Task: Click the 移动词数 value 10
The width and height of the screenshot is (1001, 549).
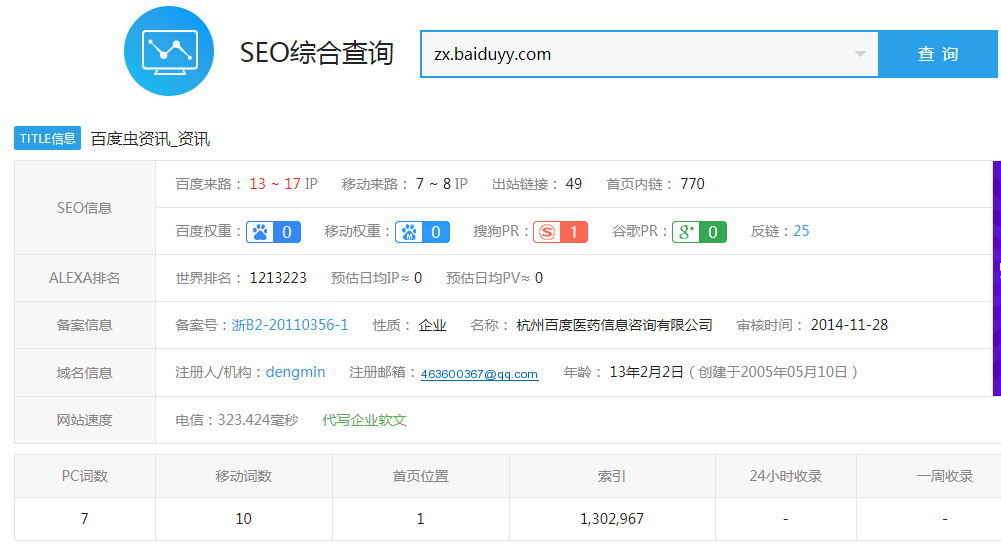Action: coord(243,518)
